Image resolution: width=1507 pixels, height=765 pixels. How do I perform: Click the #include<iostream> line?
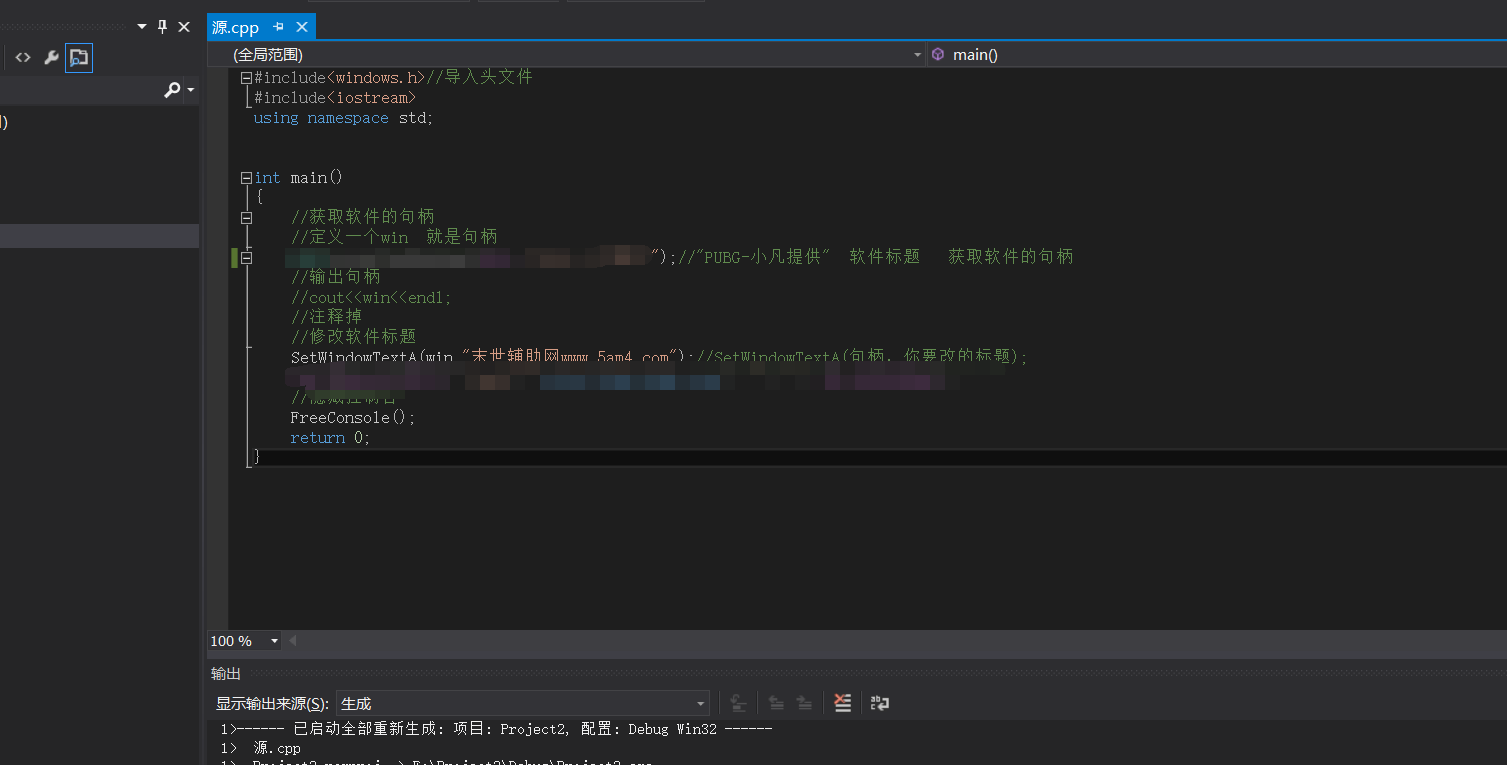335,98
